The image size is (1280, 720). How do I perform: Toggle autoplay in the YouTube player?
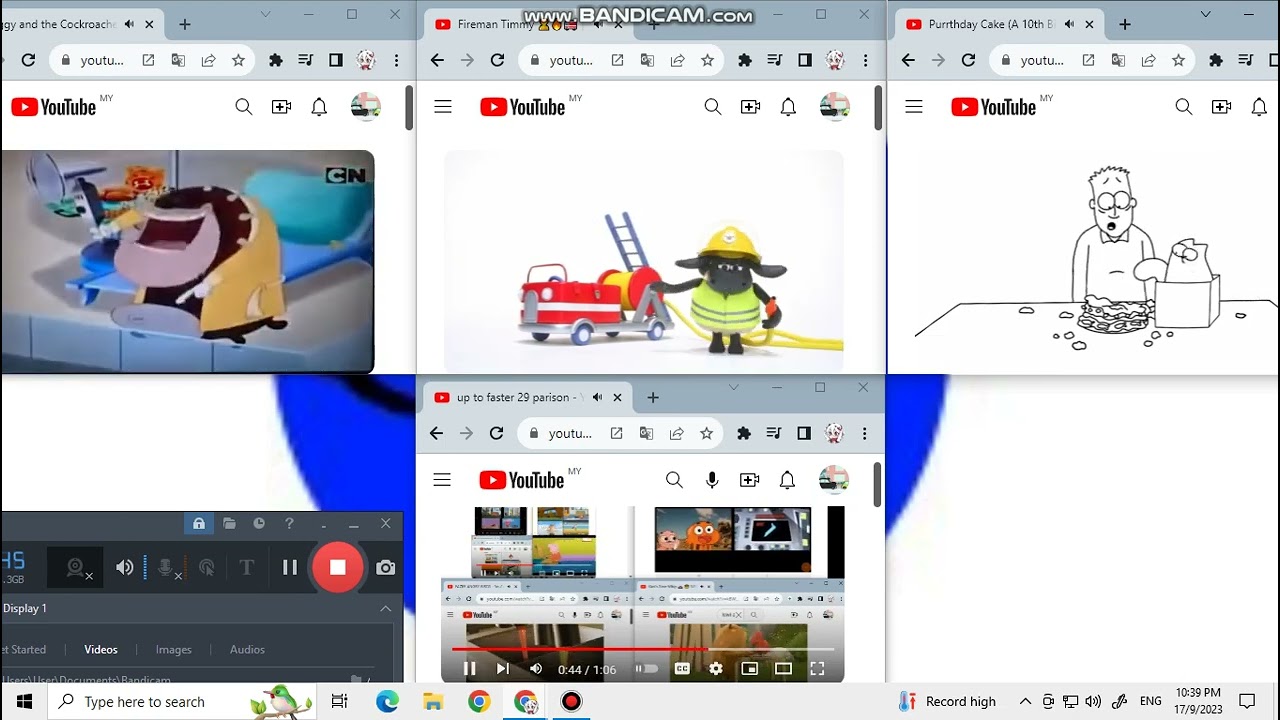pyautogui.click(x=647, y=669)
